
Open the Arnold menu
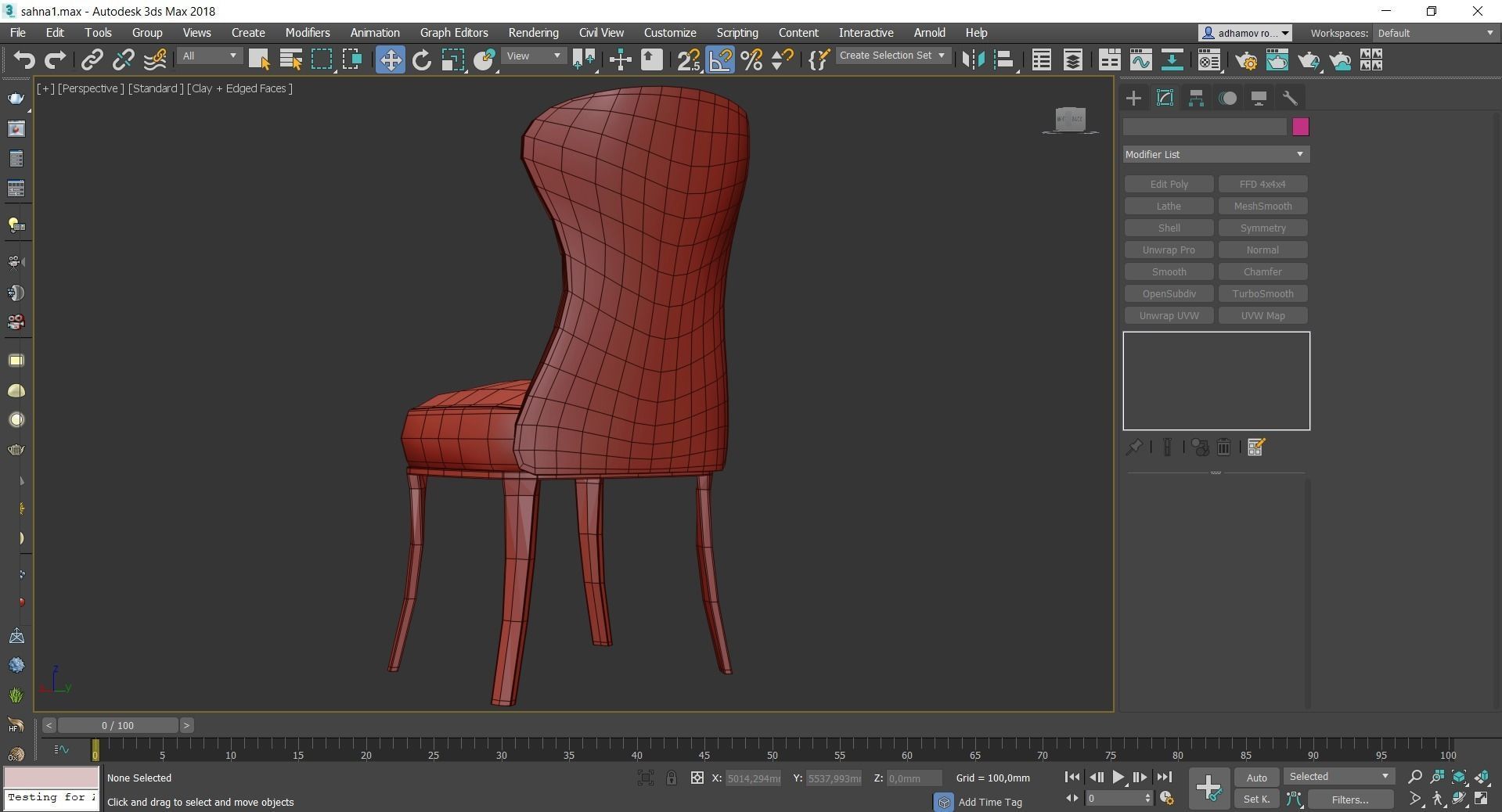tap(929, 33)
